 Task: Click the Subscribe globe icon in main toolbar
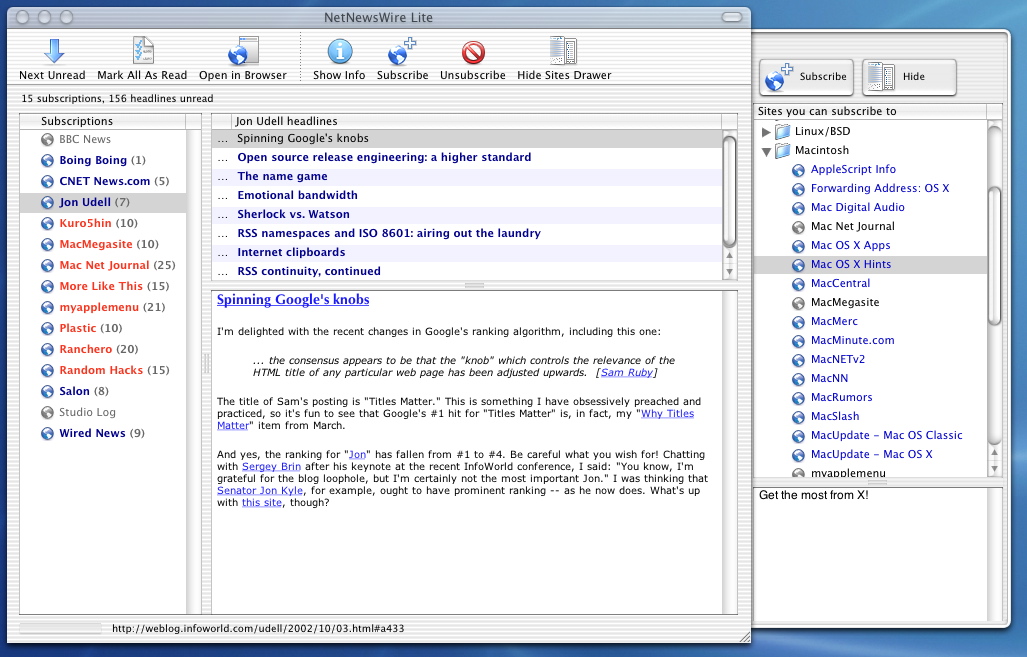click(x=401, y=51)
